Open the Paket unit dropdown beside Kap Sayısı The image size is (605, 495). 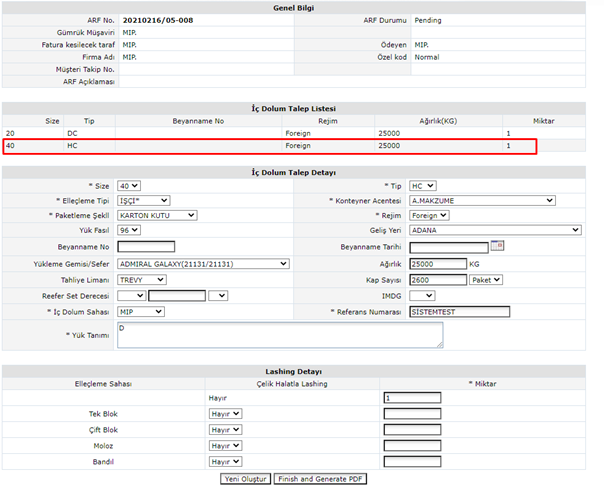coord(486,280)
